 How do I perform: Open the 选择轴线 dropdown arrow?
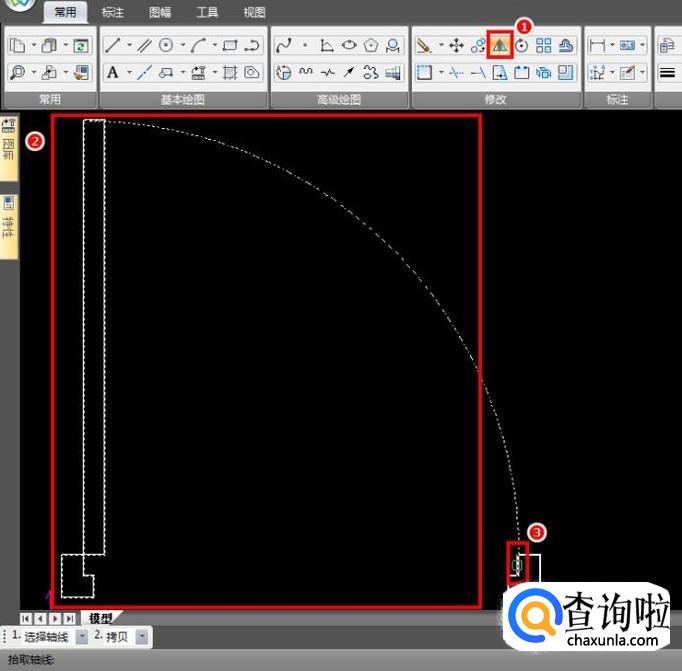pos(82,637)
